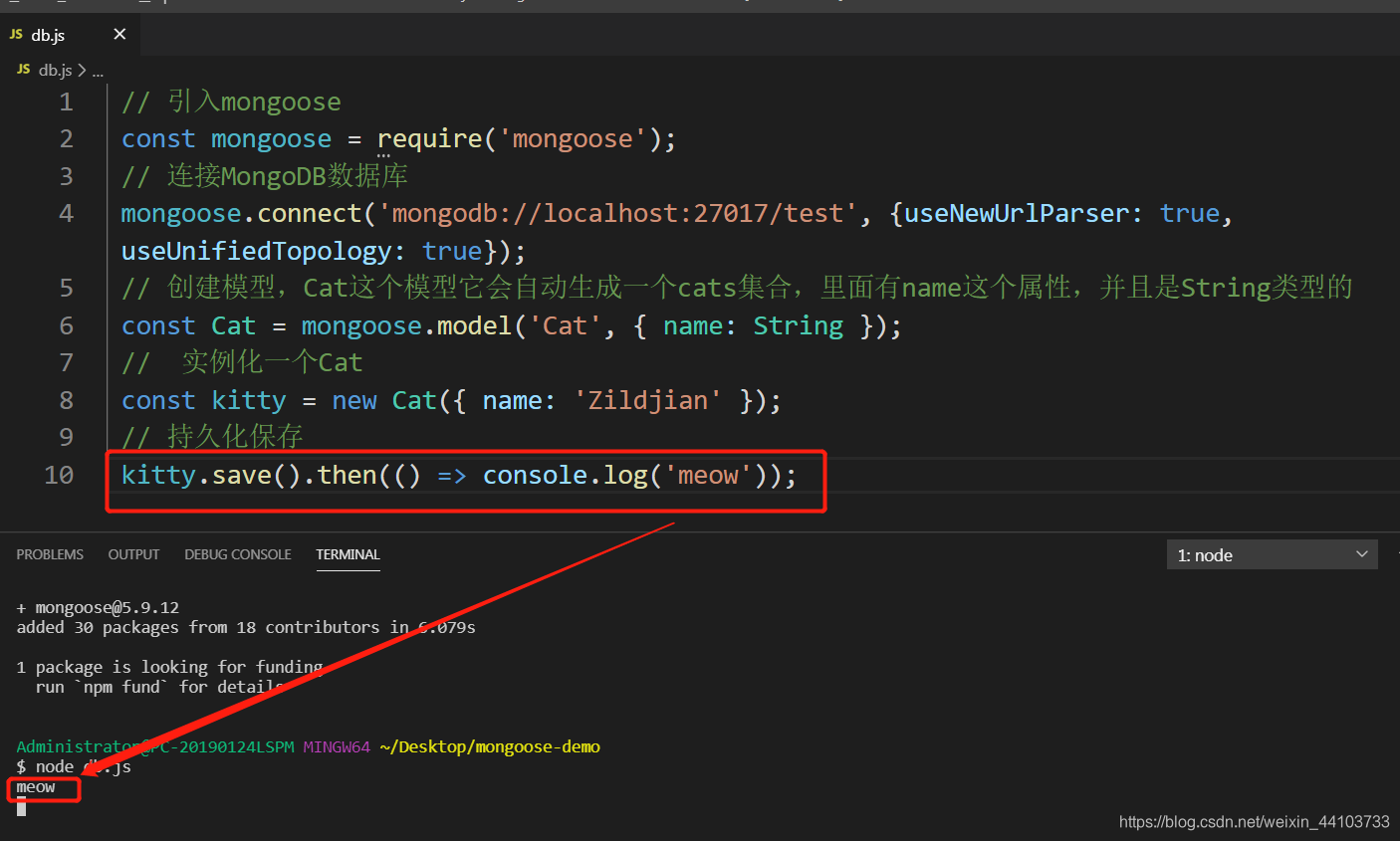
Task: Click line number 4 in the gutter
Action: click(66, 213)
